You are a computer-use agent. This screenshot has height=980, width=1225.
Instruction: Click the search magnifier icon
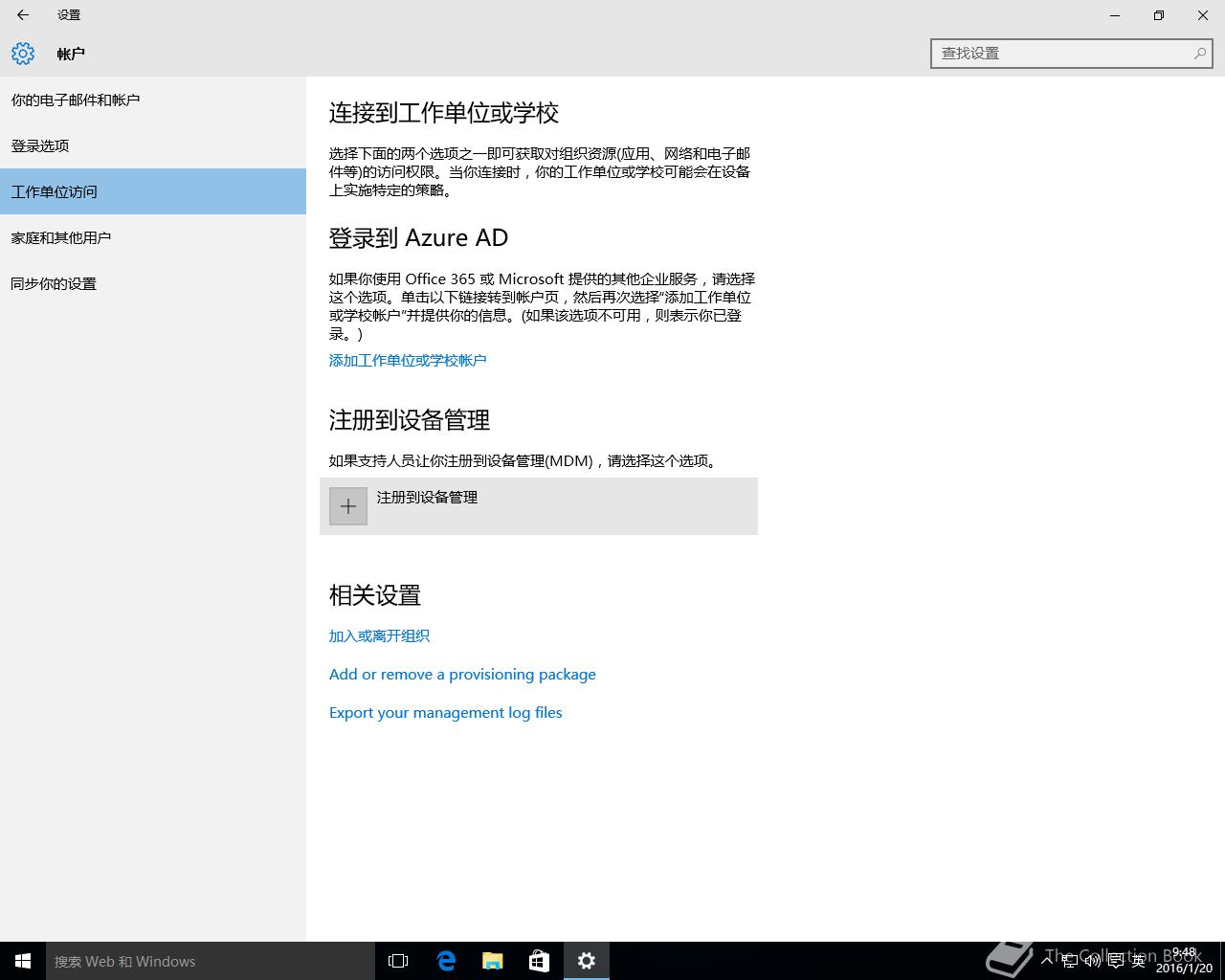click(1199, 54)
